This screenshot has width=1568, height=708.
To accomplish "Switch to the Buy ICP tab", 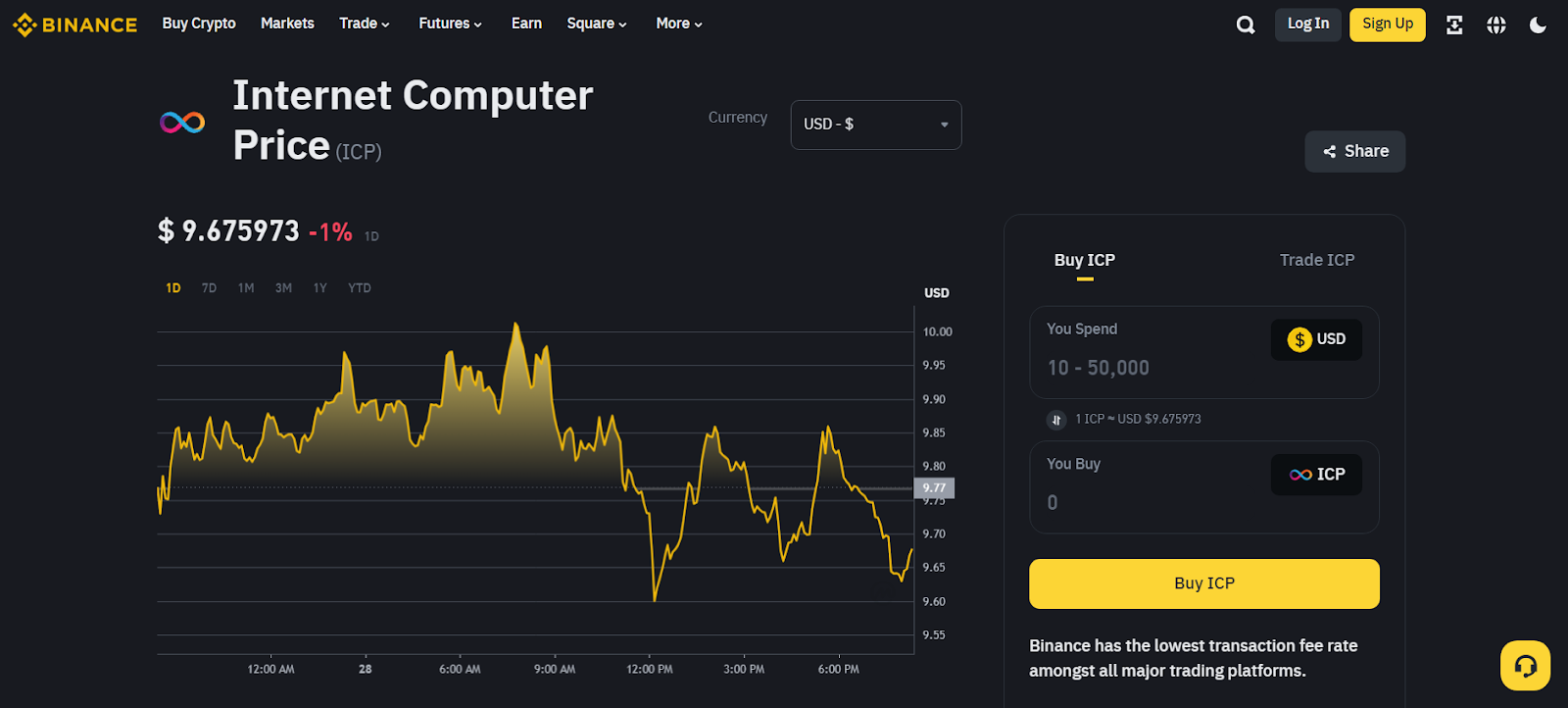I will pyautogui.click(x=1085, y=260).
